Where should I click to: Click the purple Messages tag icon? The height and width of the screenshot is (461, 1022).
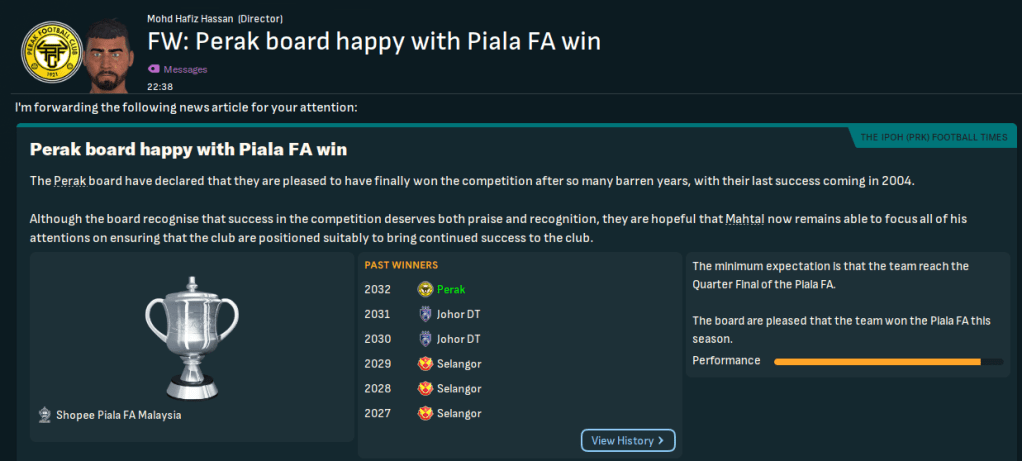coord(153,69)
